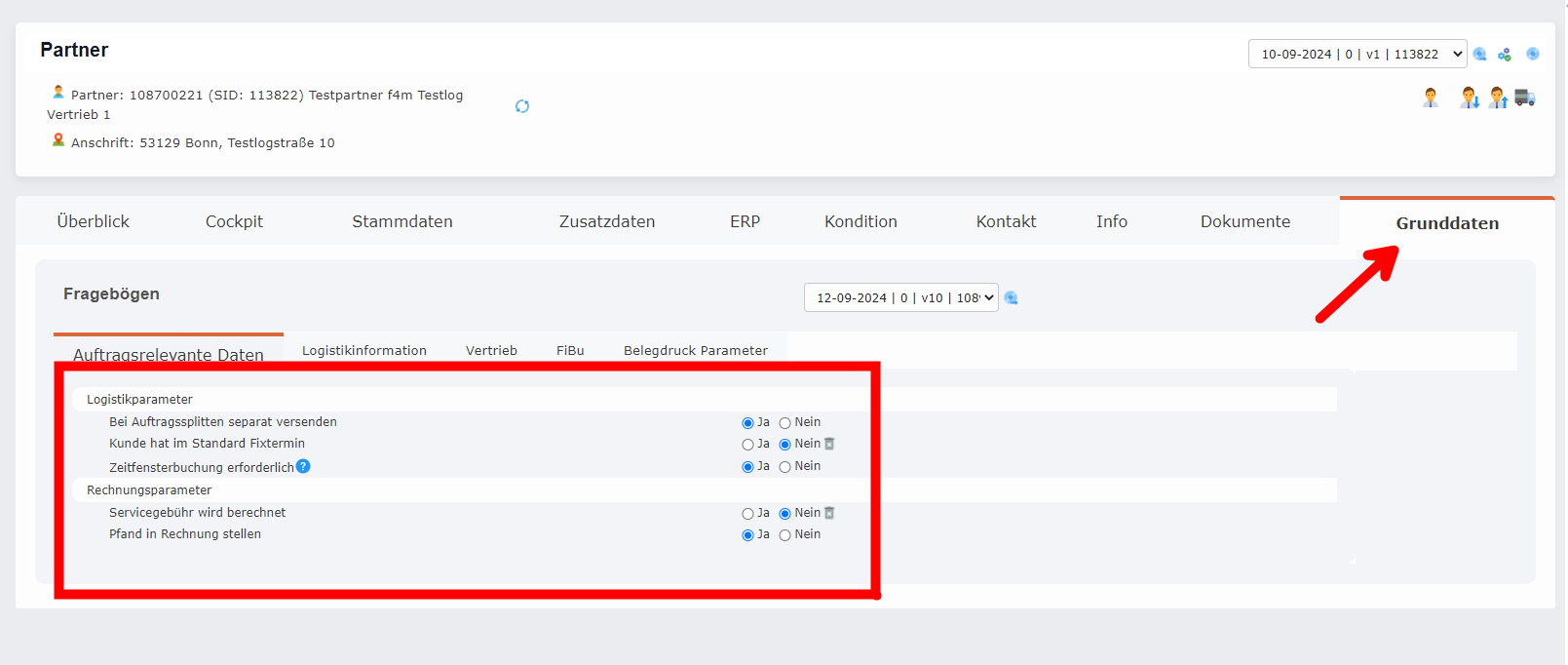This screenshot has width=1568, height=665.
Task: Click the partner person icon before Partner number
Action: click(x=58, y=93)
